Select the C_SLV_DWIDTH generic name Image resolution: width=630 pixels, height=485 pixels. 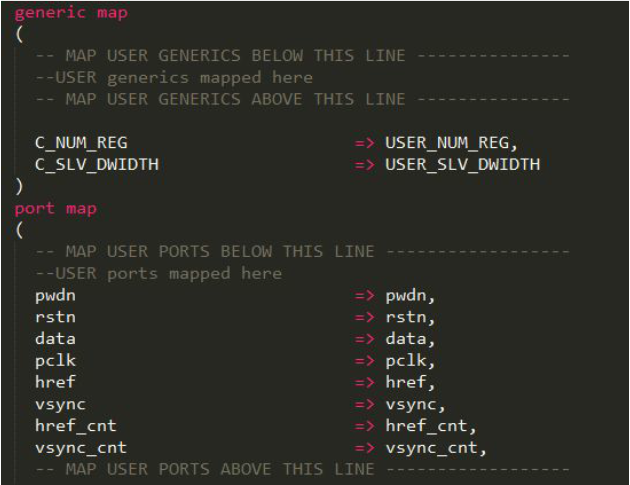tap(97, 164)
